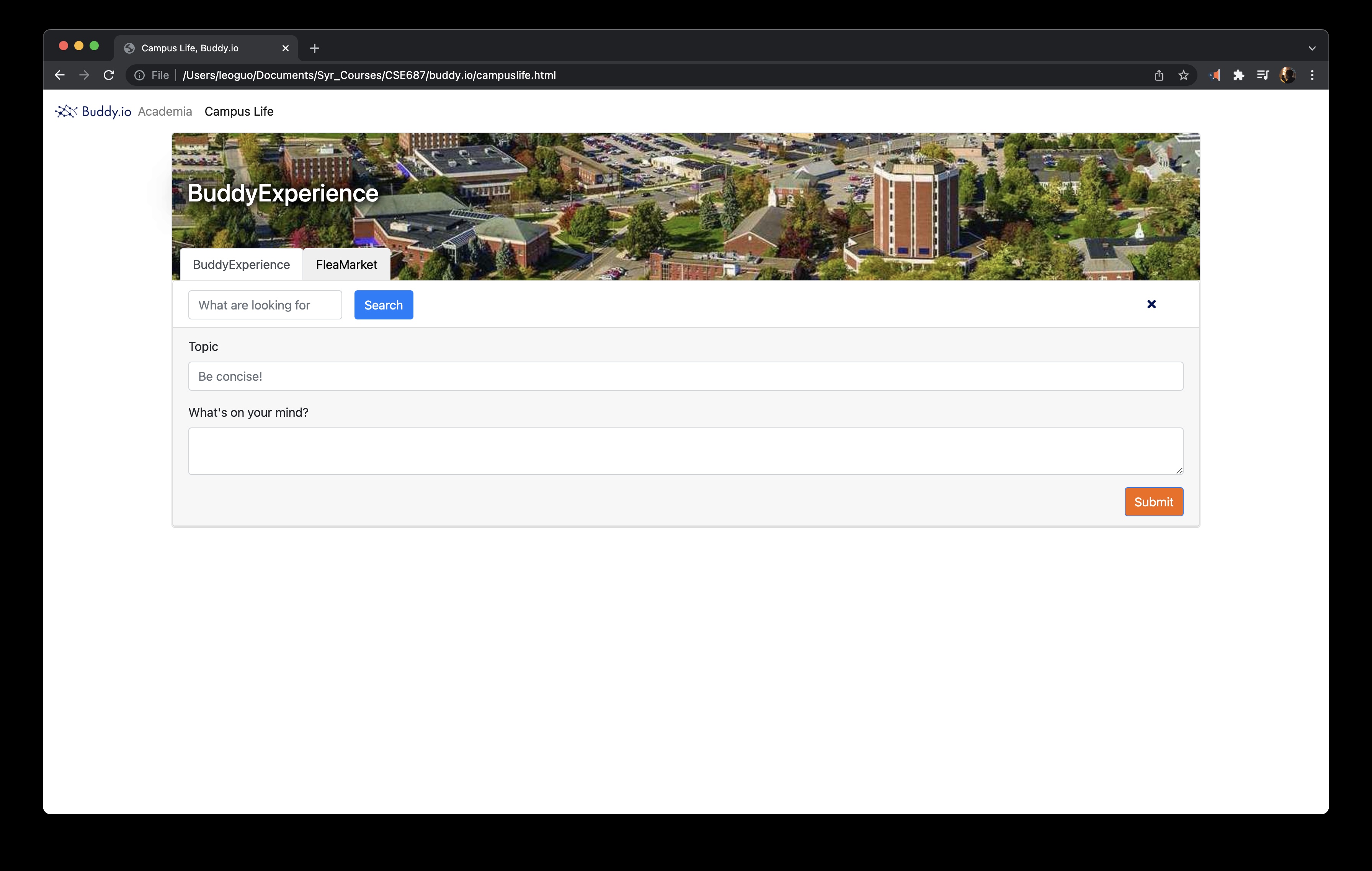
Task: Click the profile avatar icon
Action: [1287, 75]
